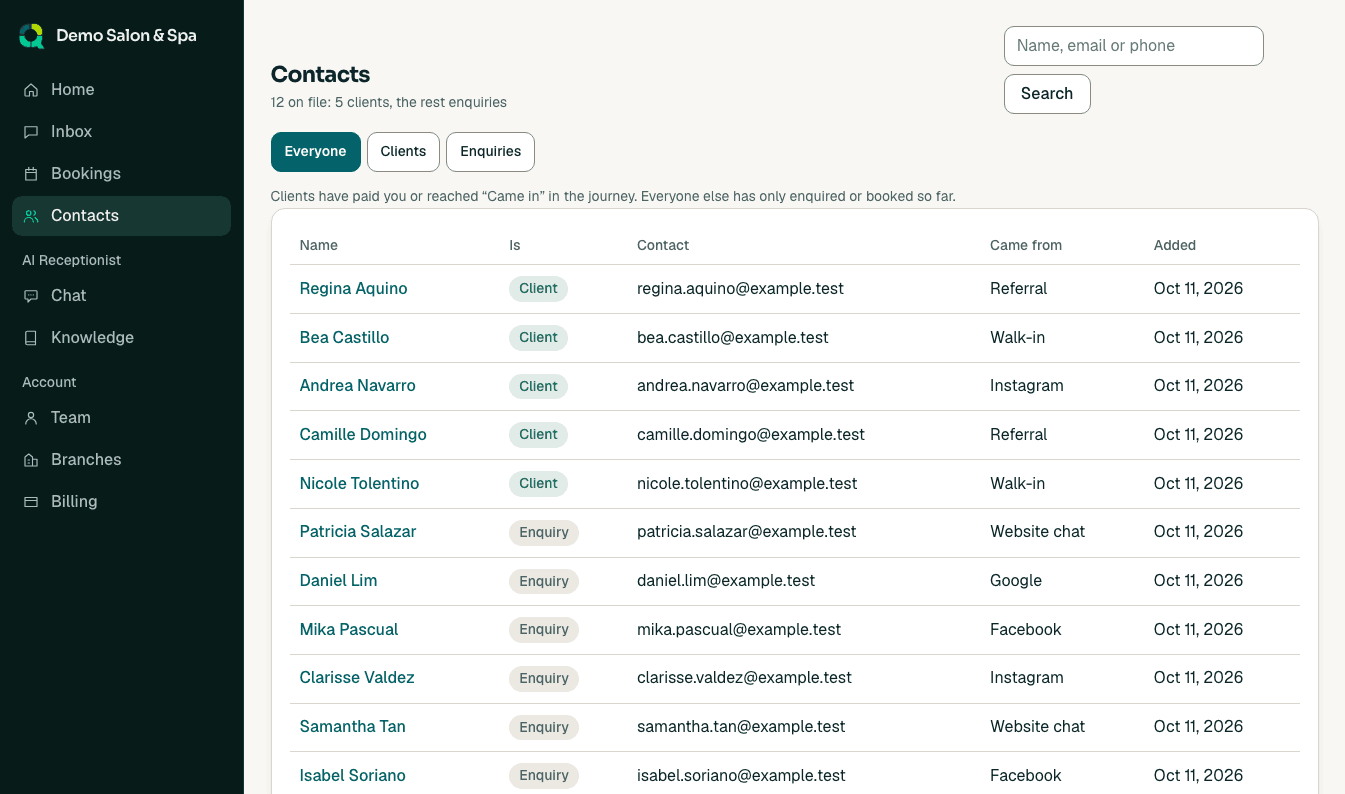Image resolution: width=1345 pixels, height=794 pixels.
Task: Click Instagram source in Andrea Navarro's row
Action: coord(1027,386)
